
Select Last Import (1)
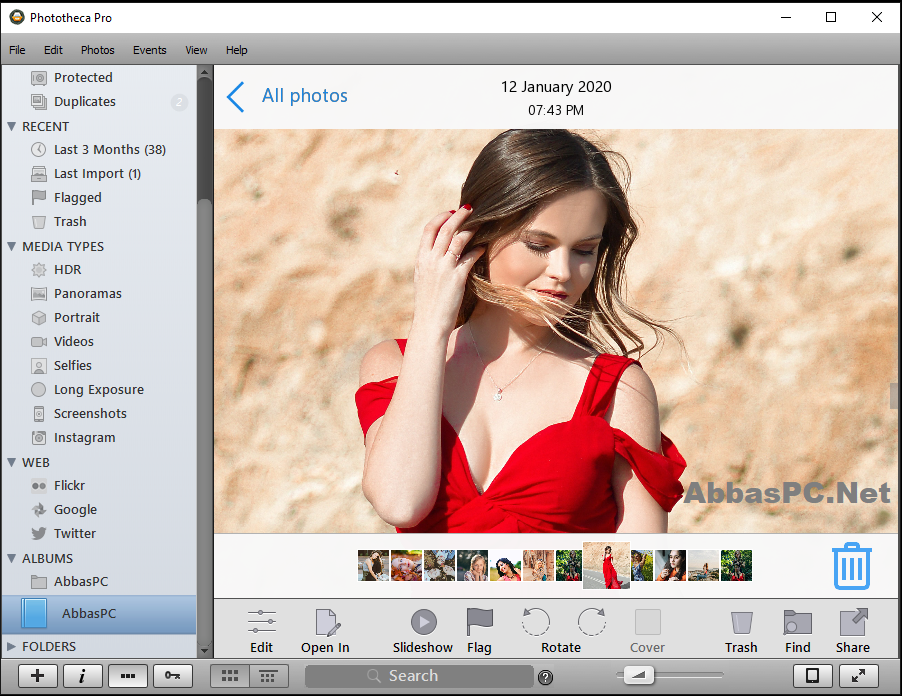pos(99,174)
